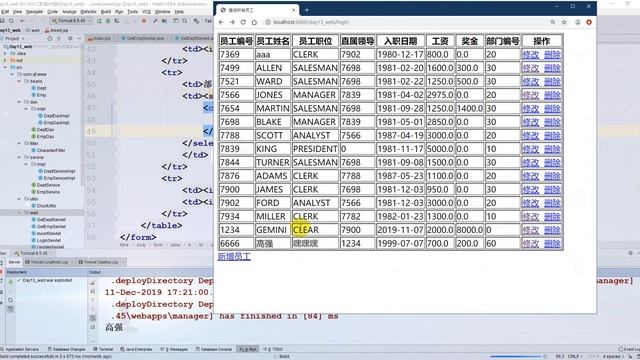The width and height of the screenshot is (640, 360).
Task: Click the sync refresh icon in IDEA toolbar
Action: click(11, 20)
